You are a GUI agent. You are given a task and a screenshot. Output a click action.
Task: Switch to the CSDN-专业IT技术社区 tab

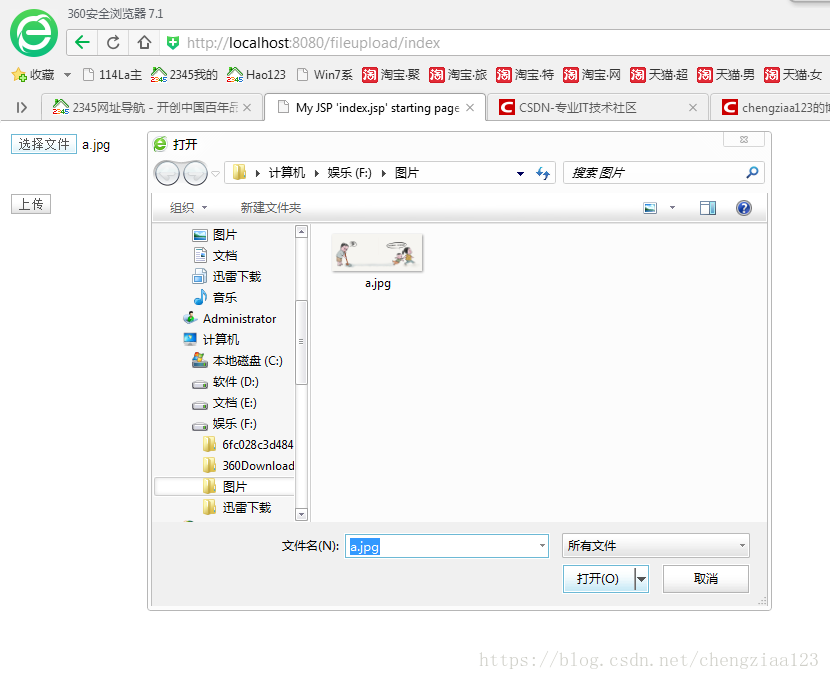[578, 107]
